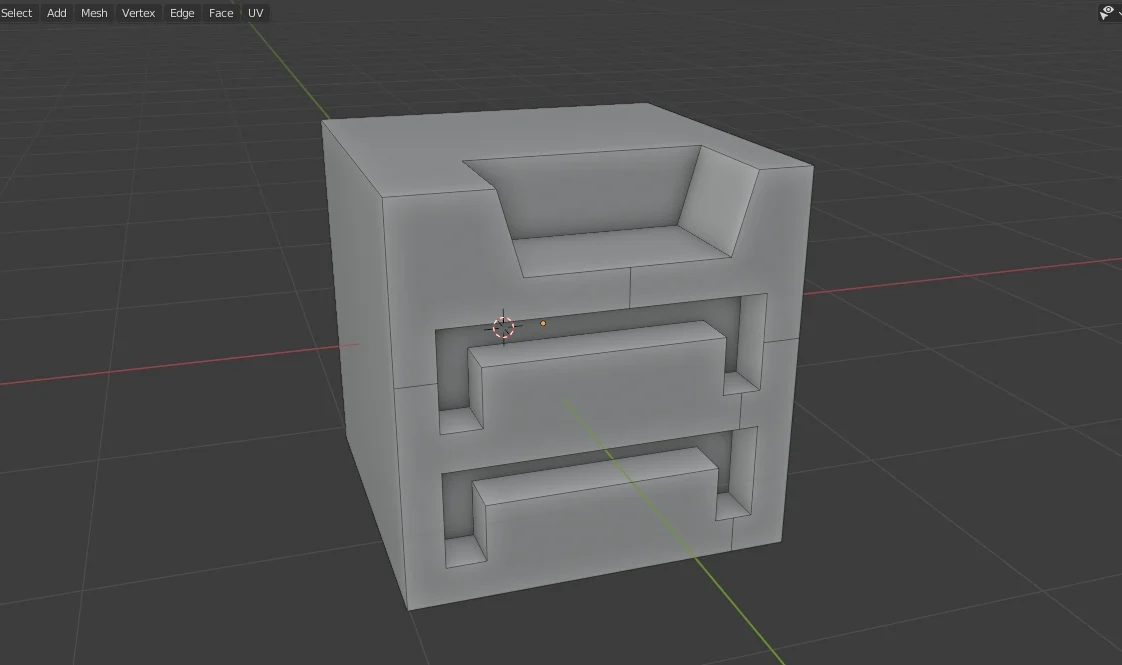This screenshot has width=1122, height=665.
Task: Open the object visibility and selectability dropdown
Action: coord(1108,12)
